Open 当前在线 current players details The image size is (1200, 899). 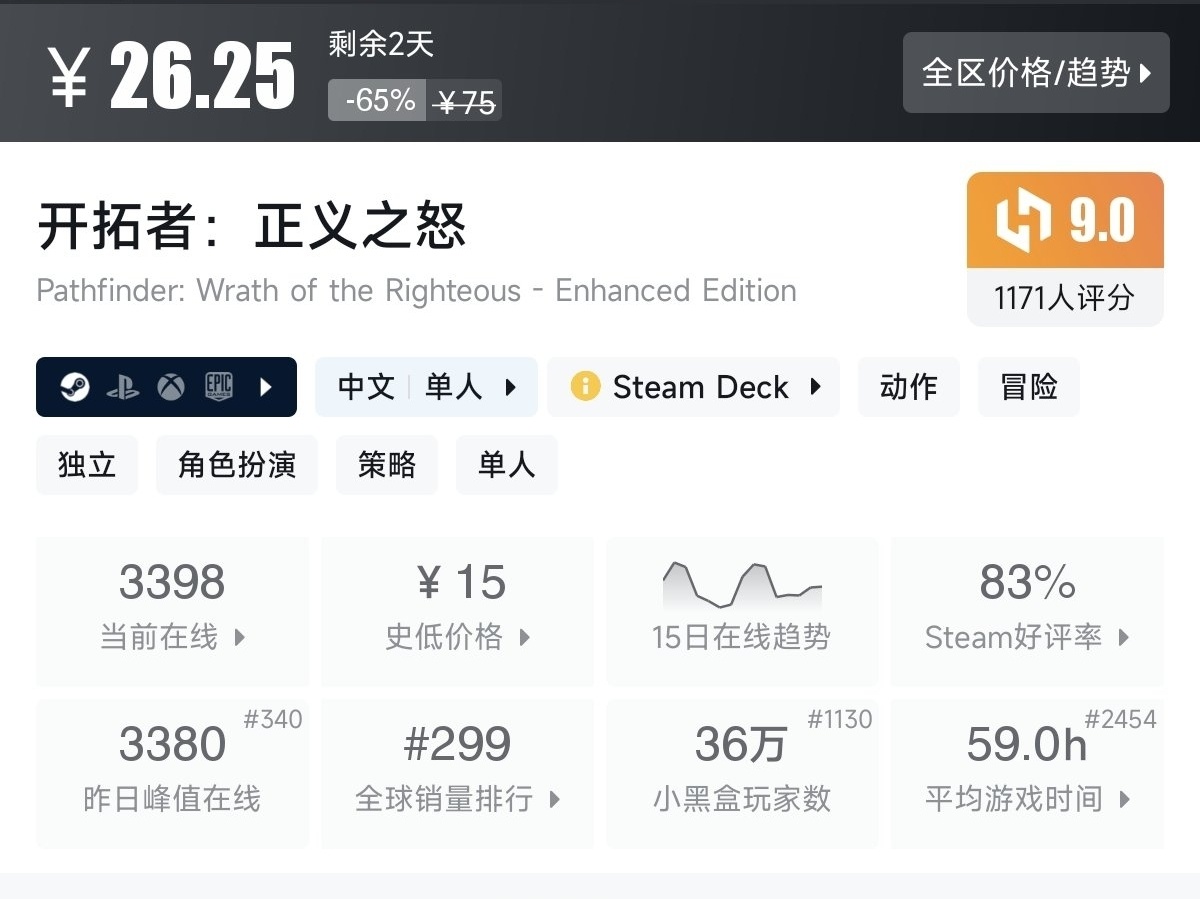(172, 610)
